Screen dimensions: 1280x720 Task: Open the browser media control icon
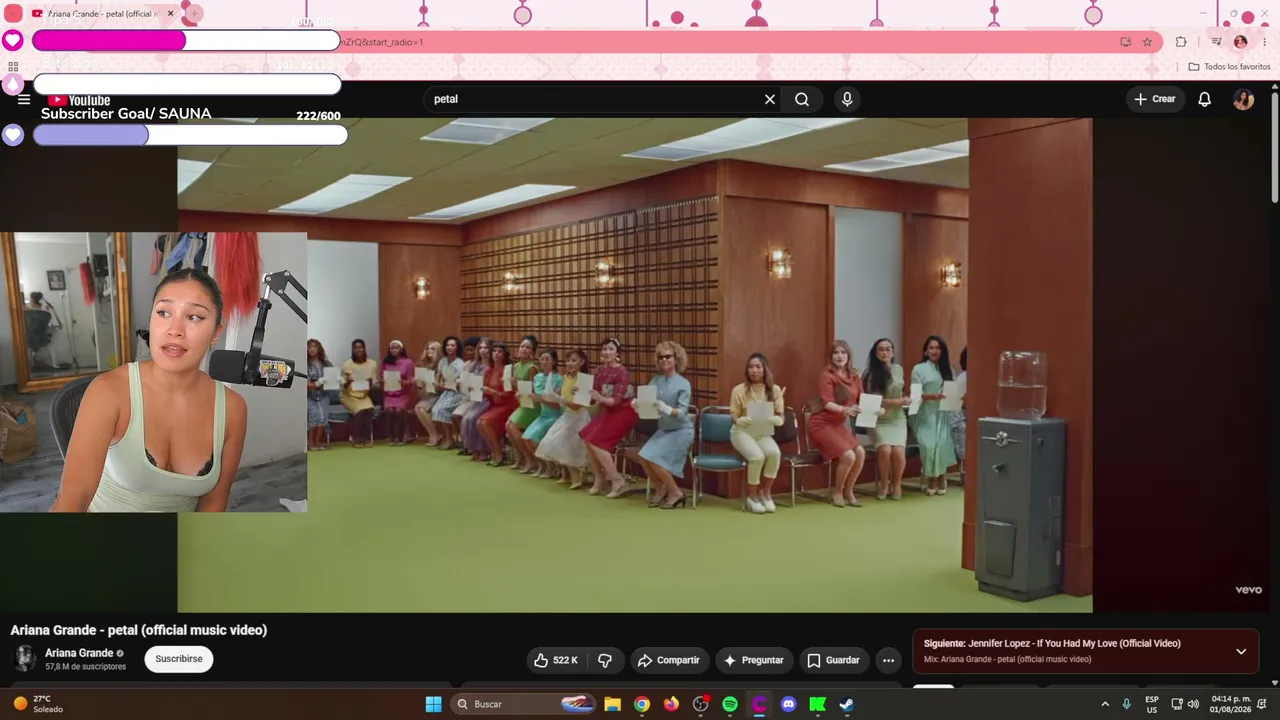click(1216, 42)
